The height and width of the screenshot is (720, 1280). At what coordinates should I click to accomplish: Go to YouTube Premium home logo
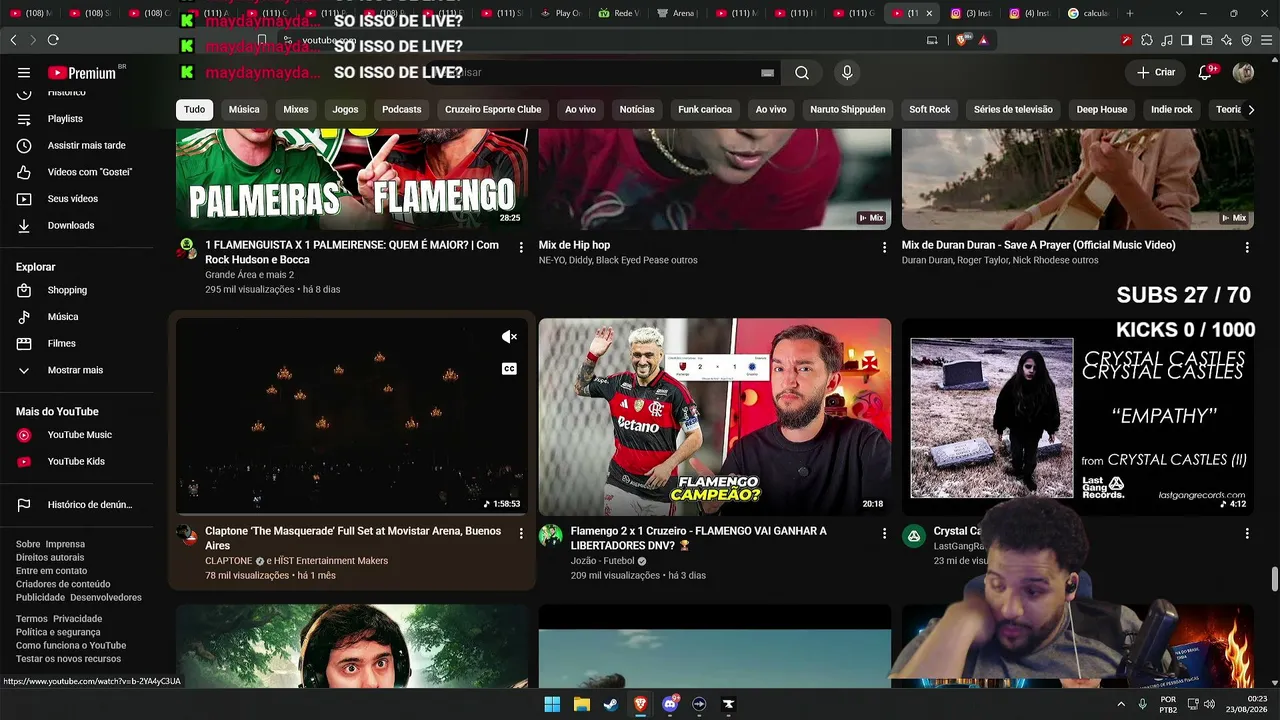pyautogui.click(x=84, y=73)
